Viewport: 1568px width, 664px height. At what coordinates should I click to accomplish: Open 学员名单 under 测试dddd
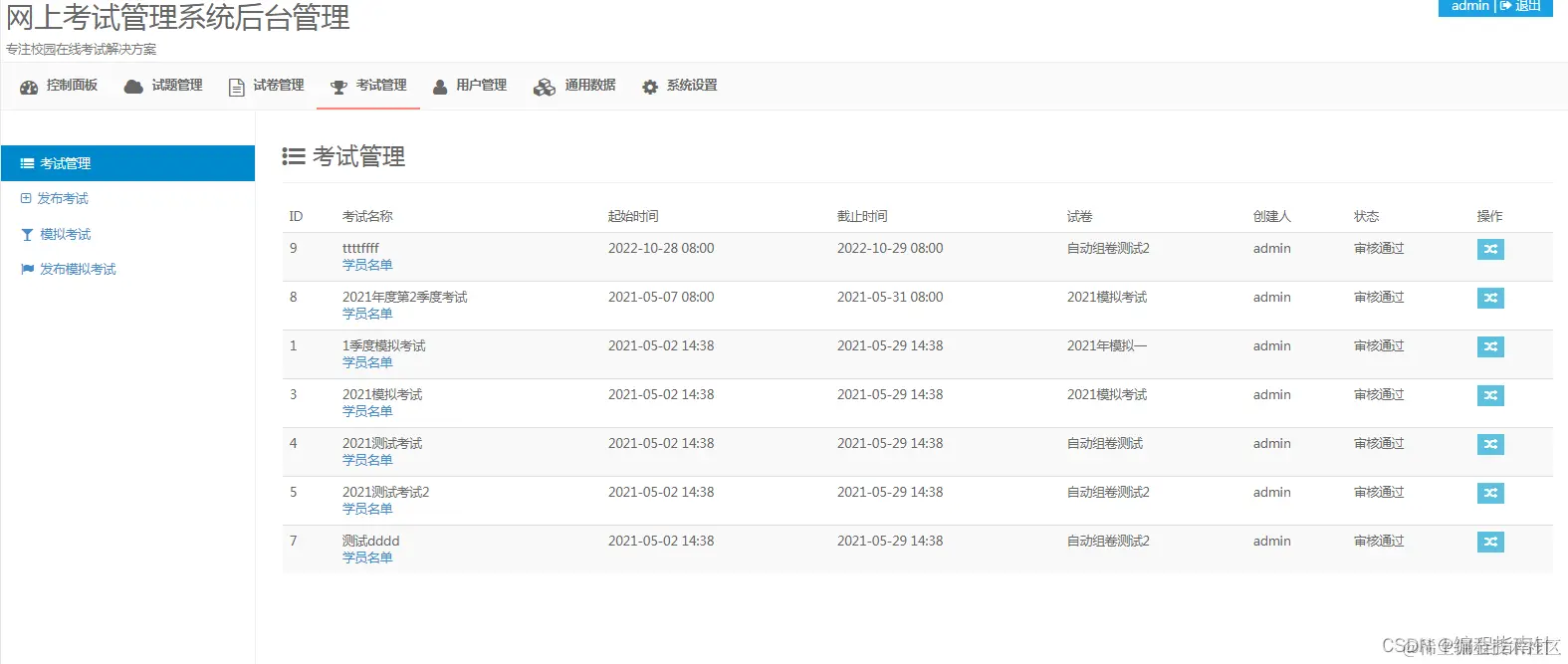point(367,557)
